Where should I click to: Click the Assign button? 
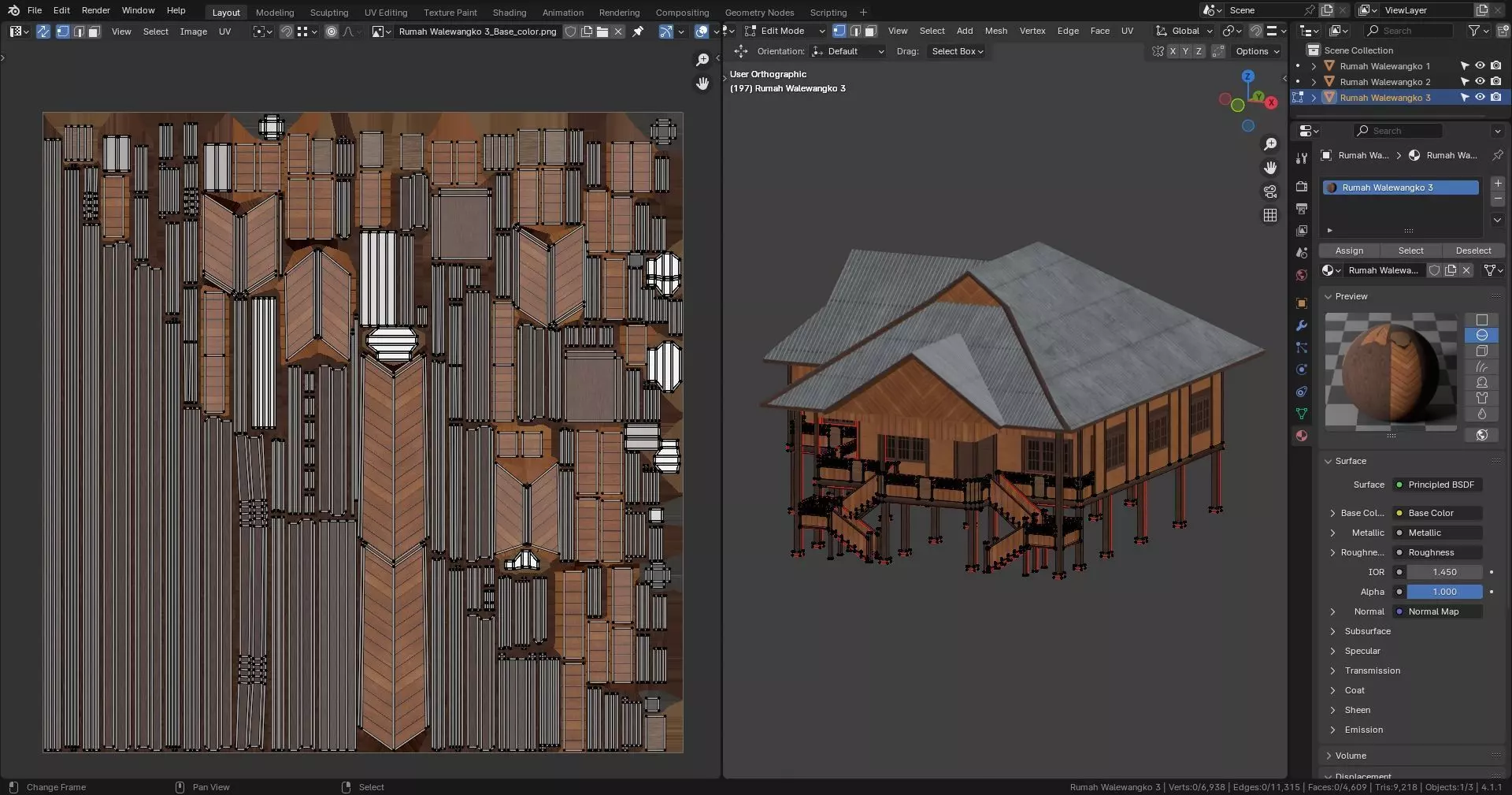[x=1349, y=251]
